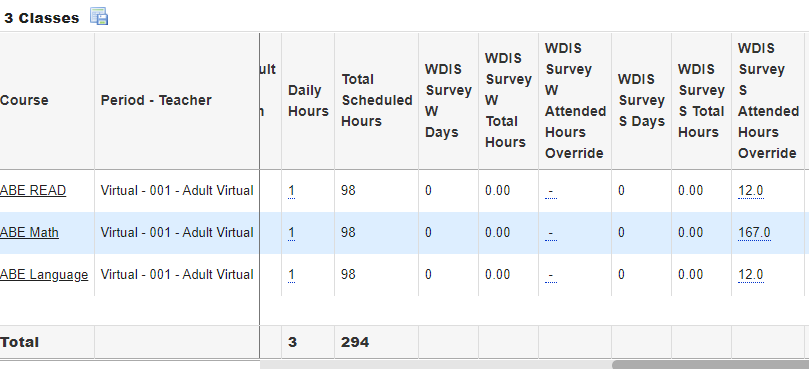The image size is (809, 369).
Task: Click the Total row label
Action: click(20, 342)
